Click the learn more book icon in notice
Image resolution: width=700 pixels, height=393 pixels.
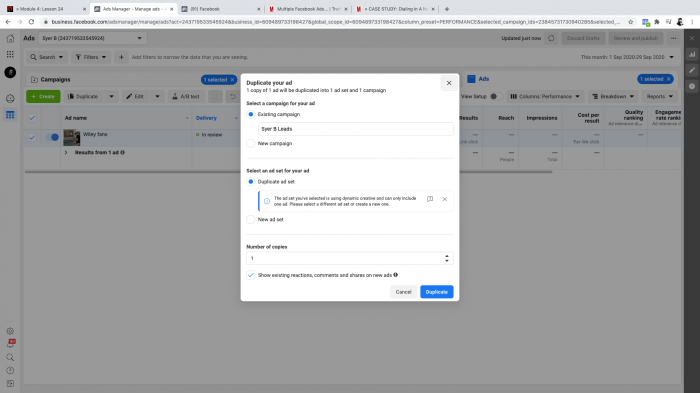click(x=430, y=199)
